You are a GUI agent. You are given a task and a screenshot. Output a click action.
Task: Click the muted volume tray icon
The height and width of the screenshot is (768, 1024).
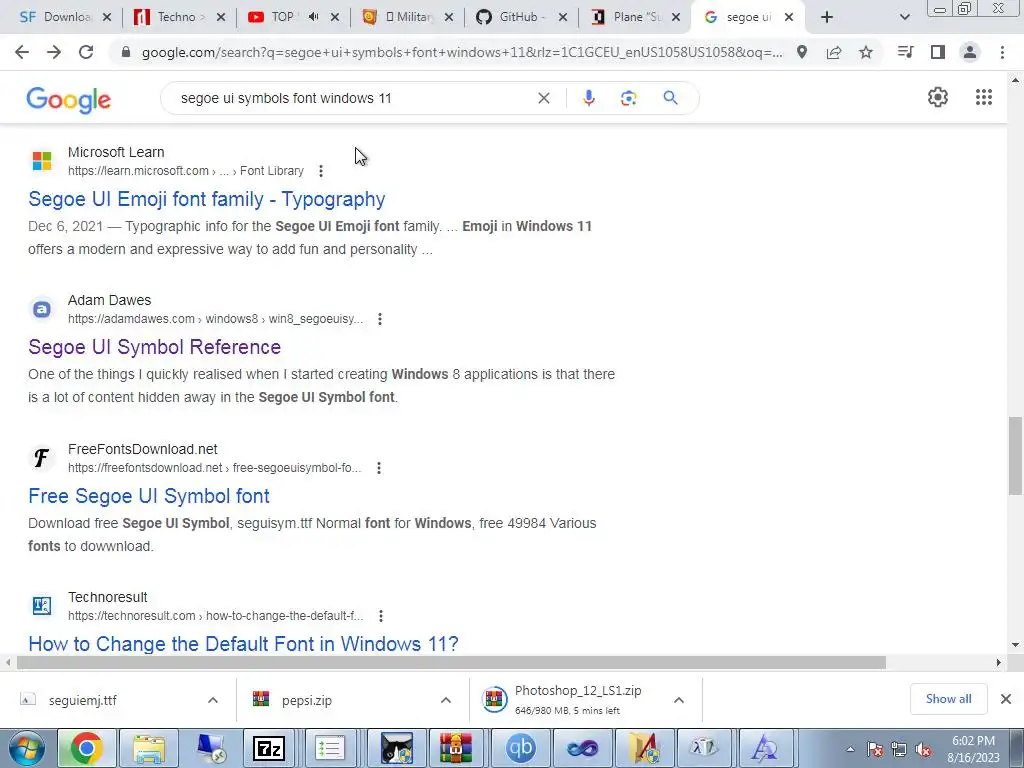coord(923,750)
